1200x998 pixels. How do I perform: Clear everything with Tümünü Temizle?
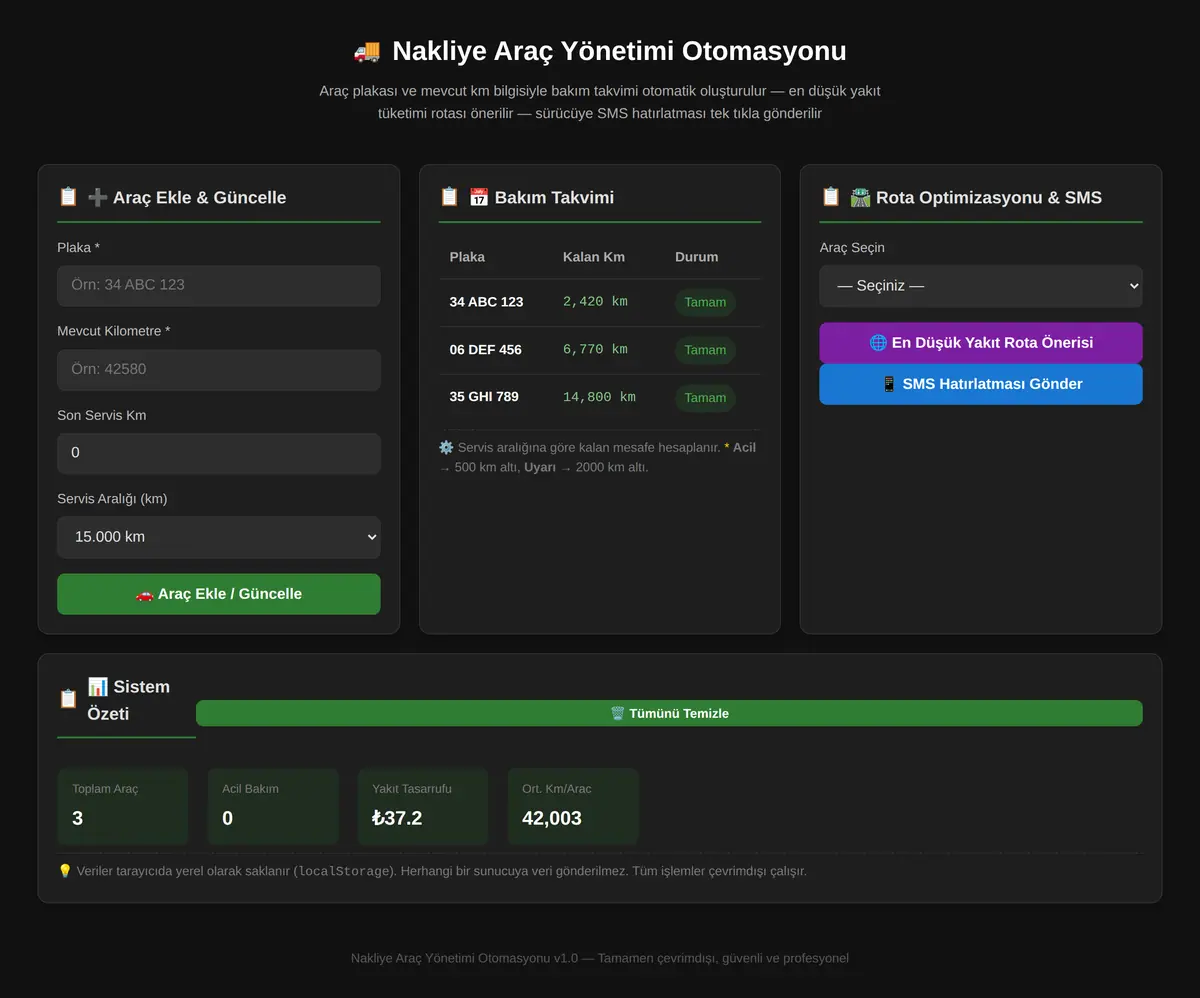669,713
